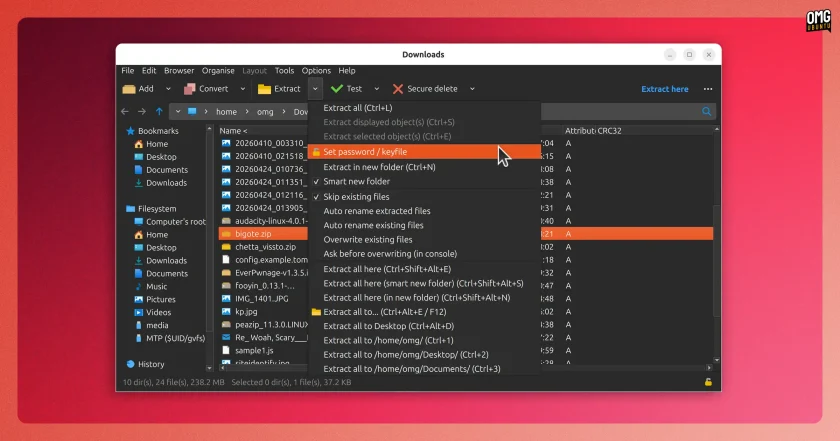Open the Browser menu
Viewport: 840px width, 441px height.
coord(179,71)
